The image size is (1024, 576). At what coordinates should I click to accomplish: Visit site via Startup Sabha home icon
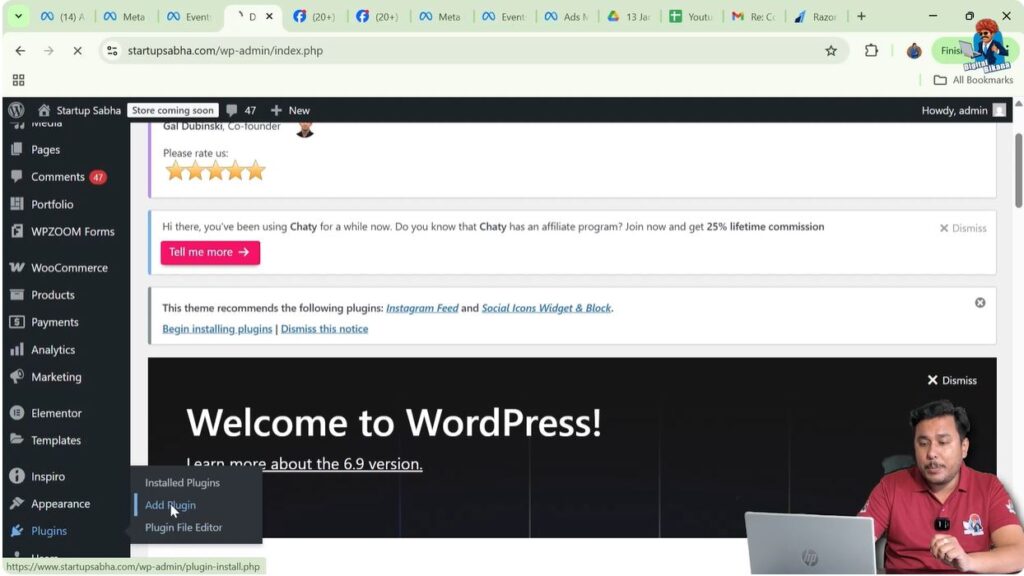44,110
